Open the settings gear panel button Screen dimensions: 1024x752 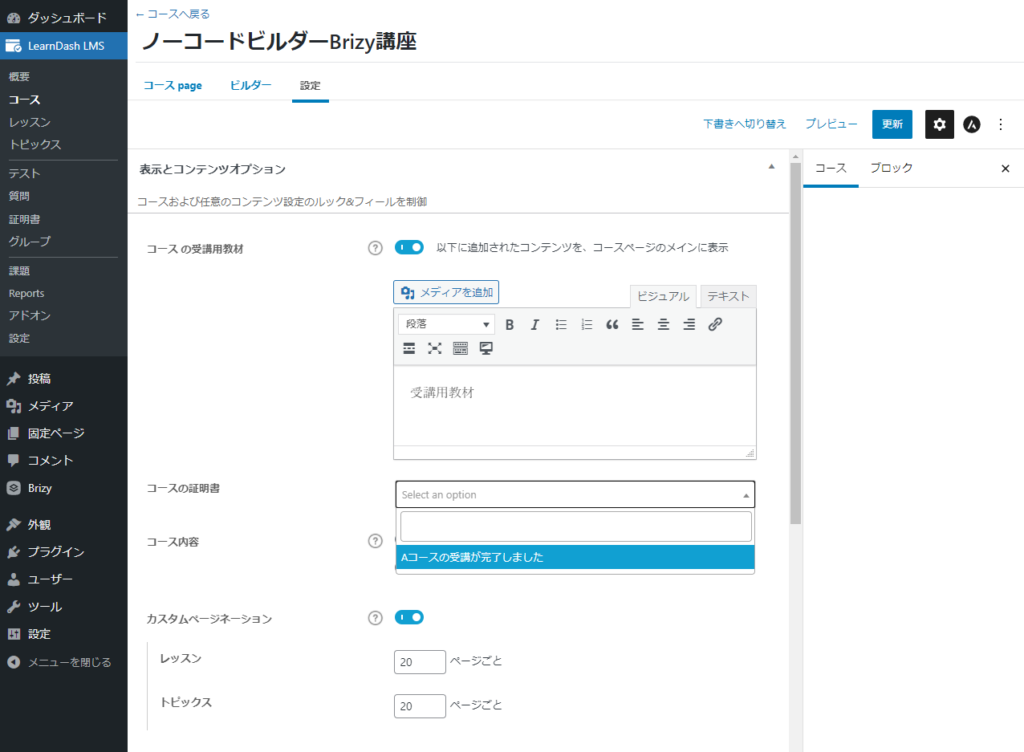(939, 124)
